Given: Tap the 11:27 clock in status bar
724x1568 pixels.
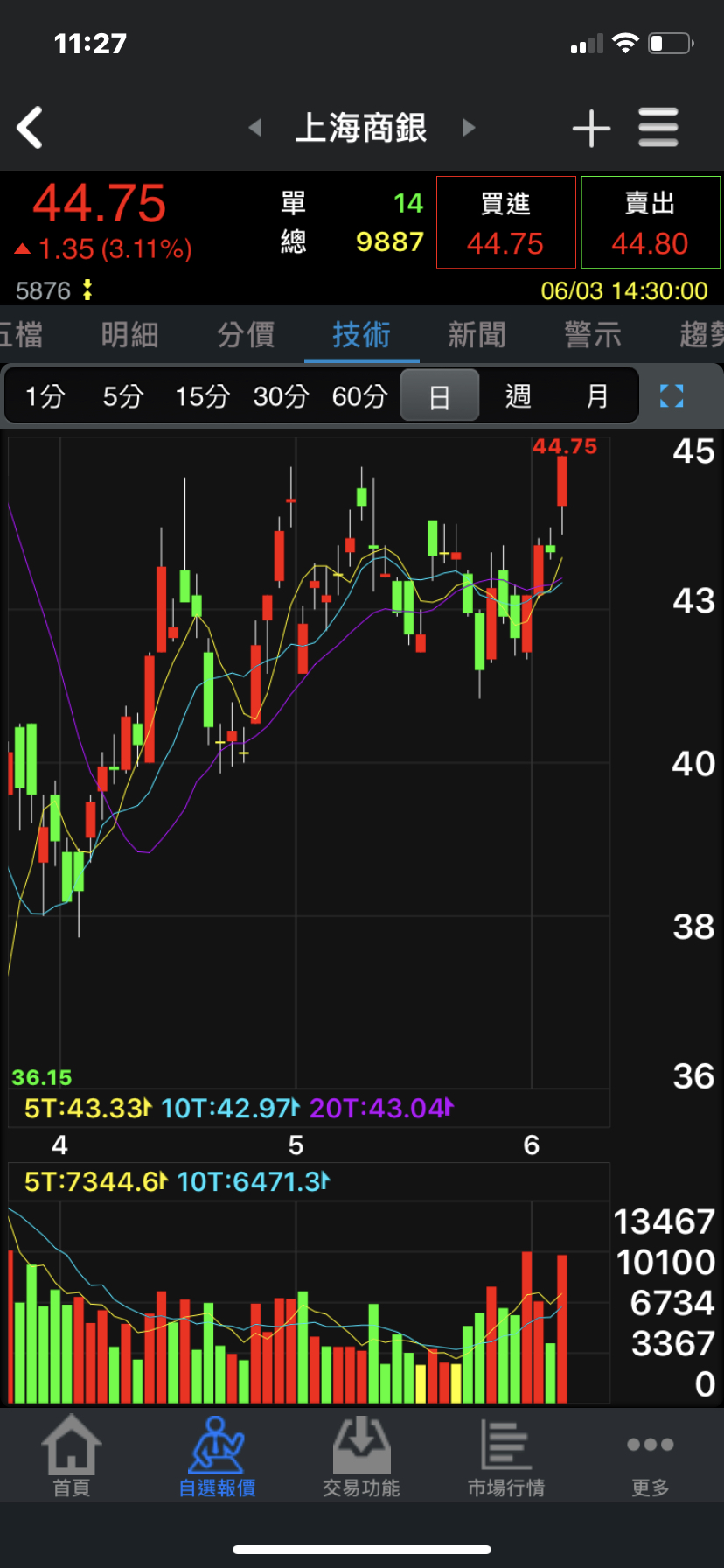Looking at the screenshot, I should pyautogui.click(x=90, y=43).
